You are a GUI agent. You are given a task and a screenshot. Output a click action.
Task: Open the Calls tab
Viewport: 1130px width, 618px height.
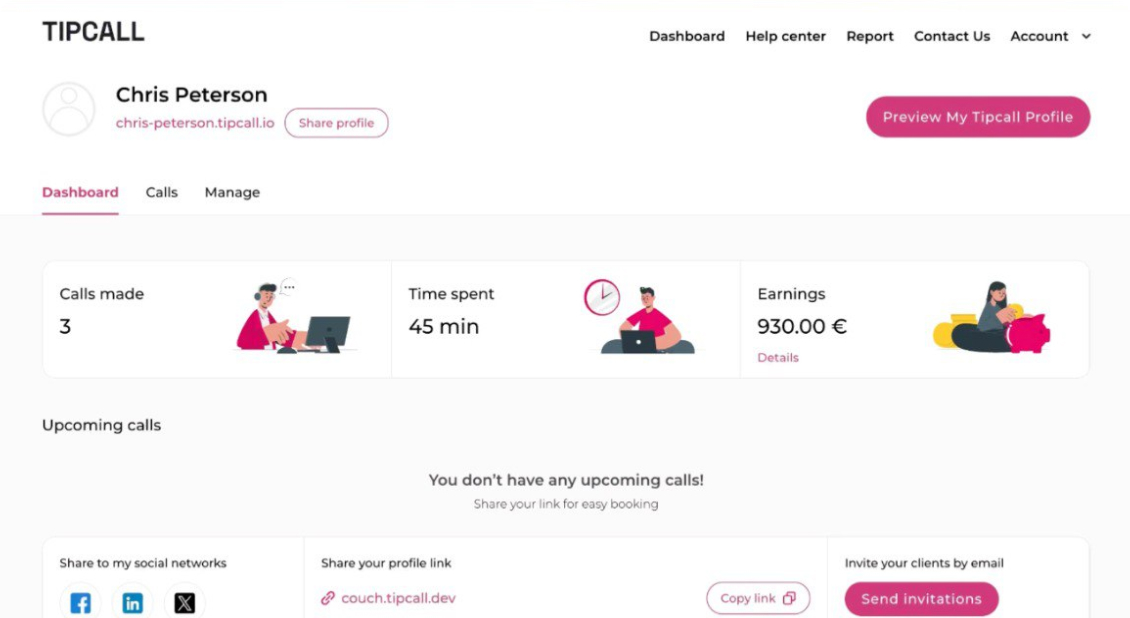point(161,192)
